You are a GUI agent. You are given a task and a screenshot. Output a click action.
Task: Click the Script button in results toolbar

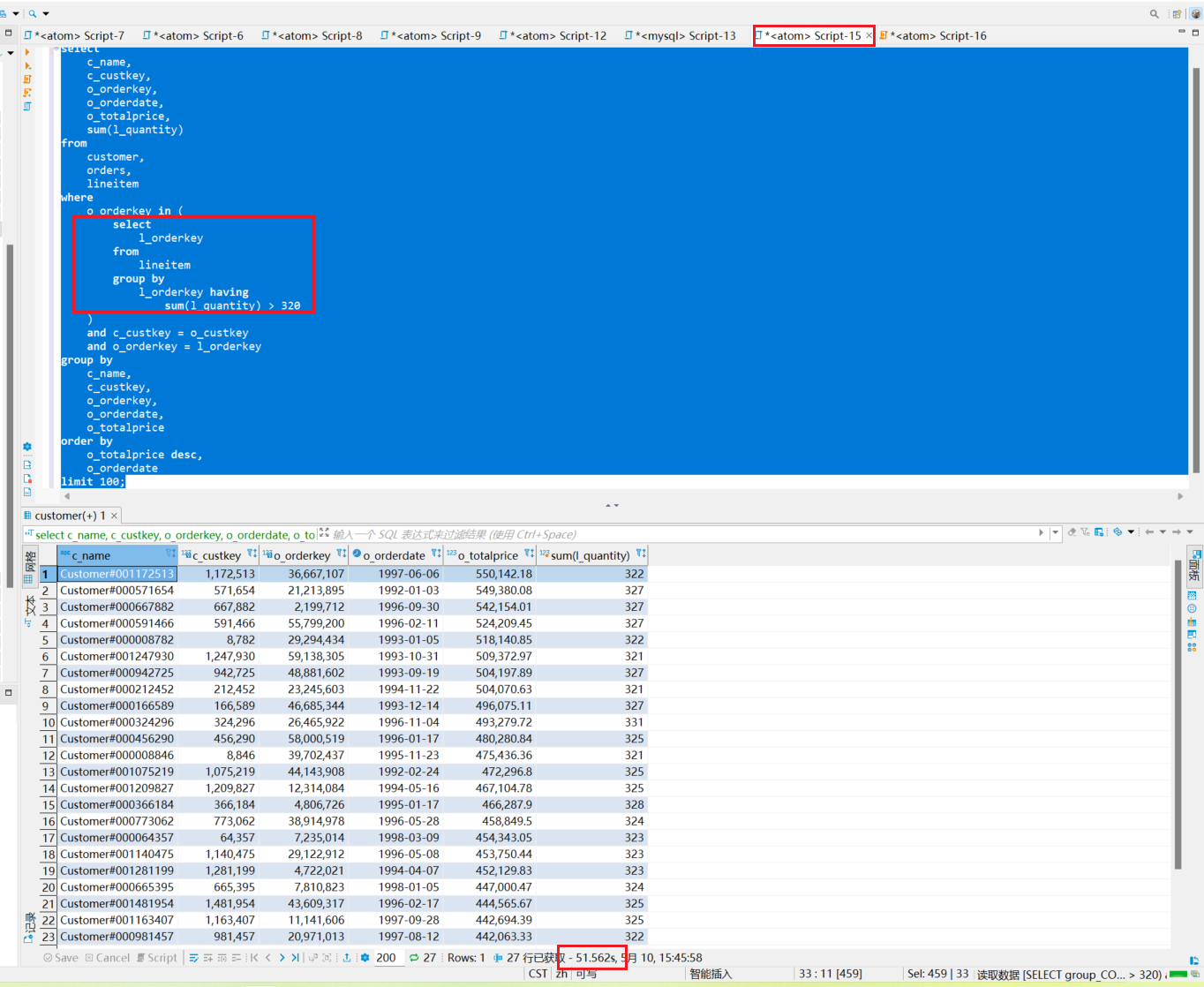point(157,958)
